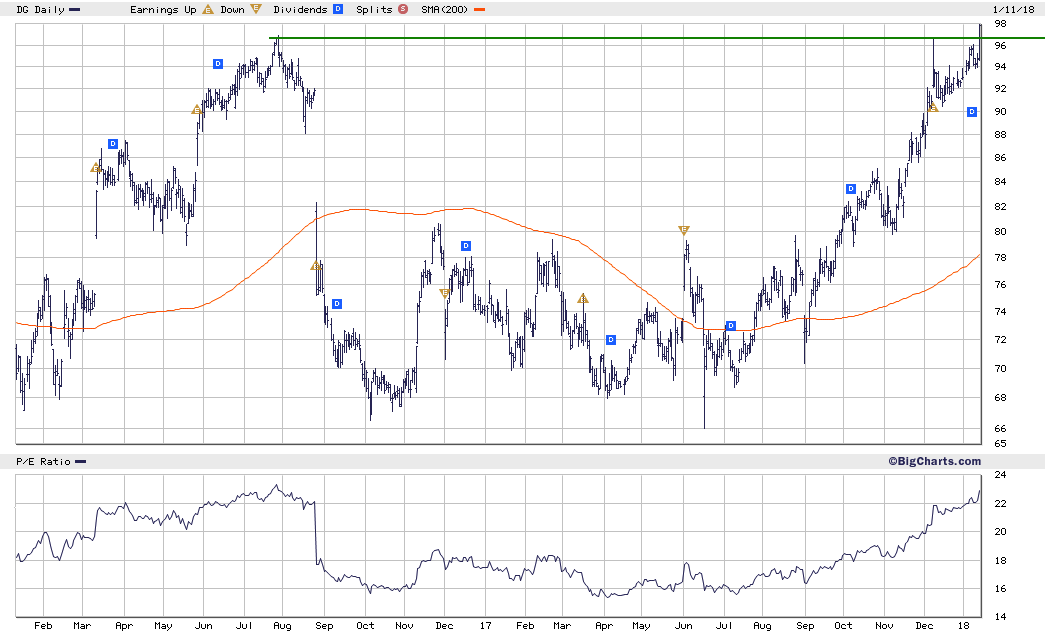Click the Earnings Up triangle icon in legend
This screenshot has width=1045, height=635.
pos(208,9)
